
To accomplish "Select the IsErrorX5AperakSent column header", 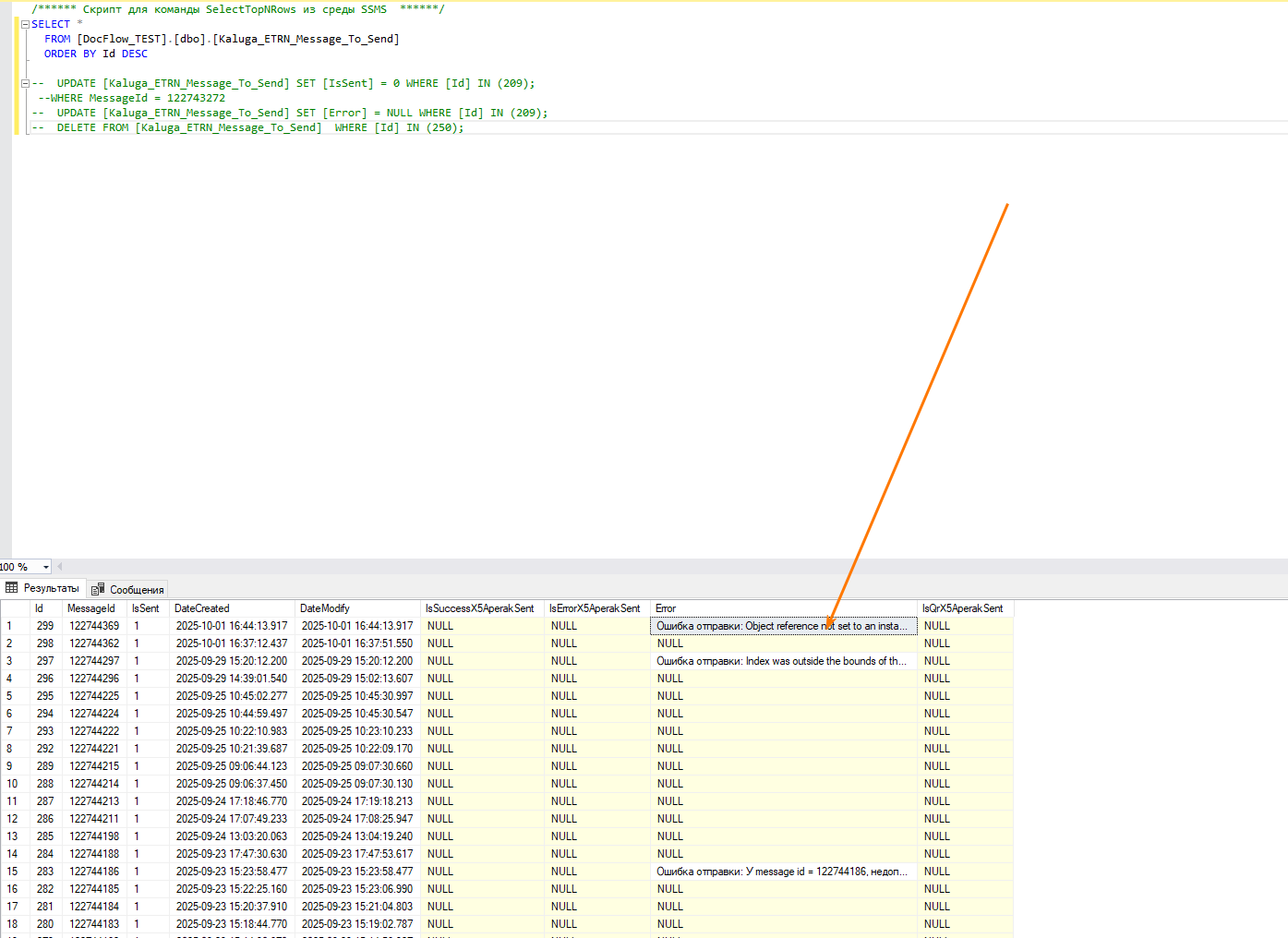I will (597, 608).
